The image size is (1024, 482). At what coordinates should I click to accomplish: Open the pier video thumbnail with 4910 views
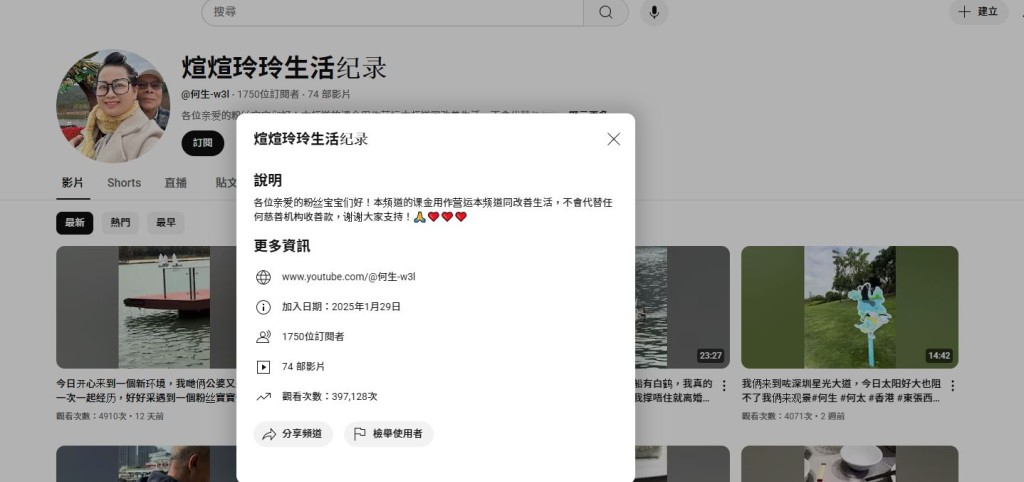[147, 307]
